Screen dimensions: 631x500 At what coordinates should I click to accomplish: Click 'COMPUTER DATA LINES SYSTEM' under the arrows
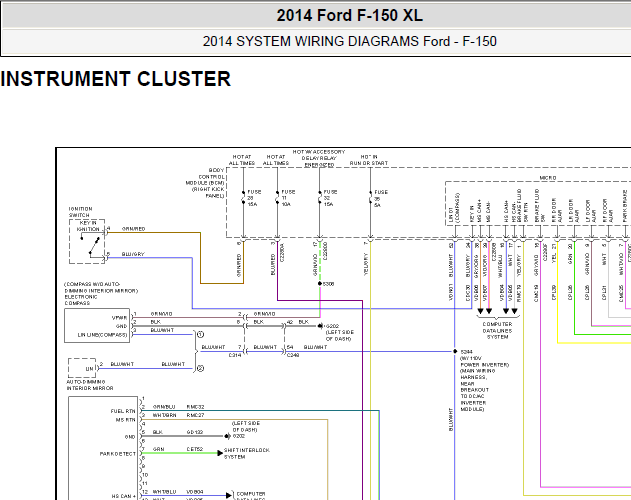[x=497, y=331]
